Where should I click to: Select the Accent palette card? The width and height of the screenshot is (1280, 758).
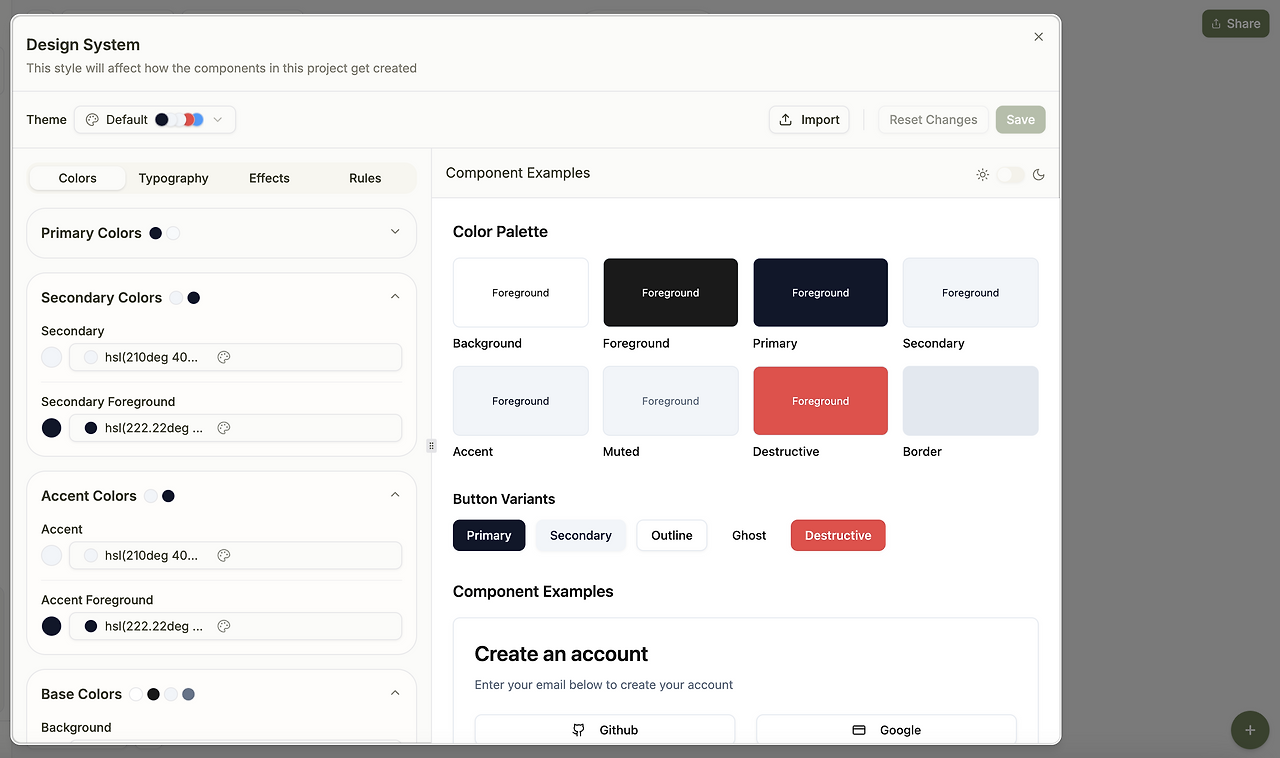(521, 400)
